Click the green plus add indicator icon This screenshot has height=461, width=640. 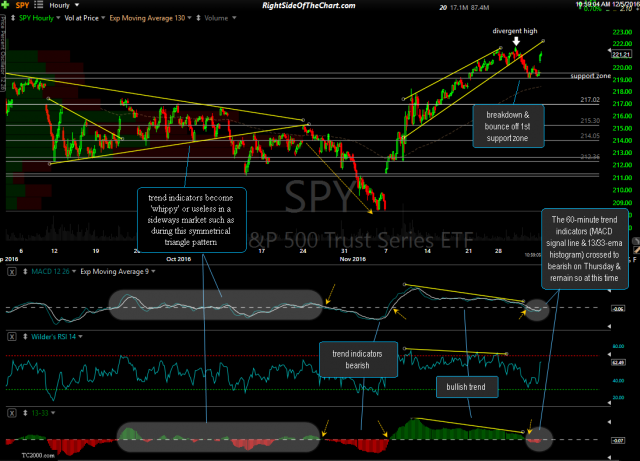tap(5, 5)
